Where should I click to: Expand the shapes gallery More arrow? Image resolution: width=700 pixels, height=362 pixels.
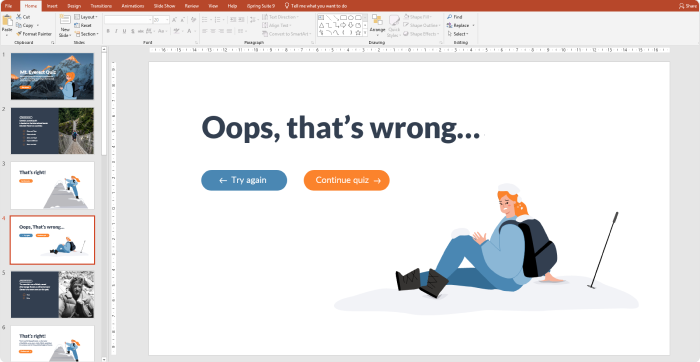point(365,33)
